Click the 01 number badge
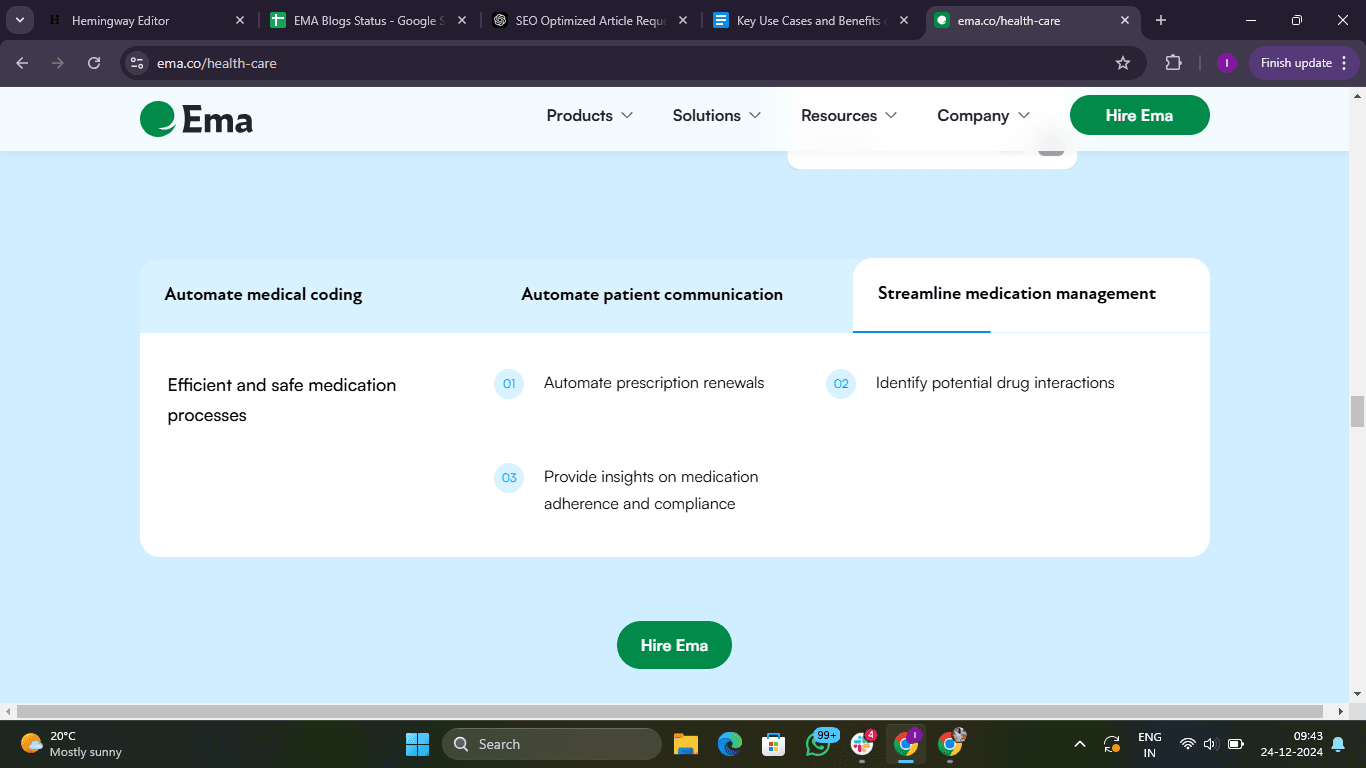Screen dimensions: 1366x768 tap(509, 384)
